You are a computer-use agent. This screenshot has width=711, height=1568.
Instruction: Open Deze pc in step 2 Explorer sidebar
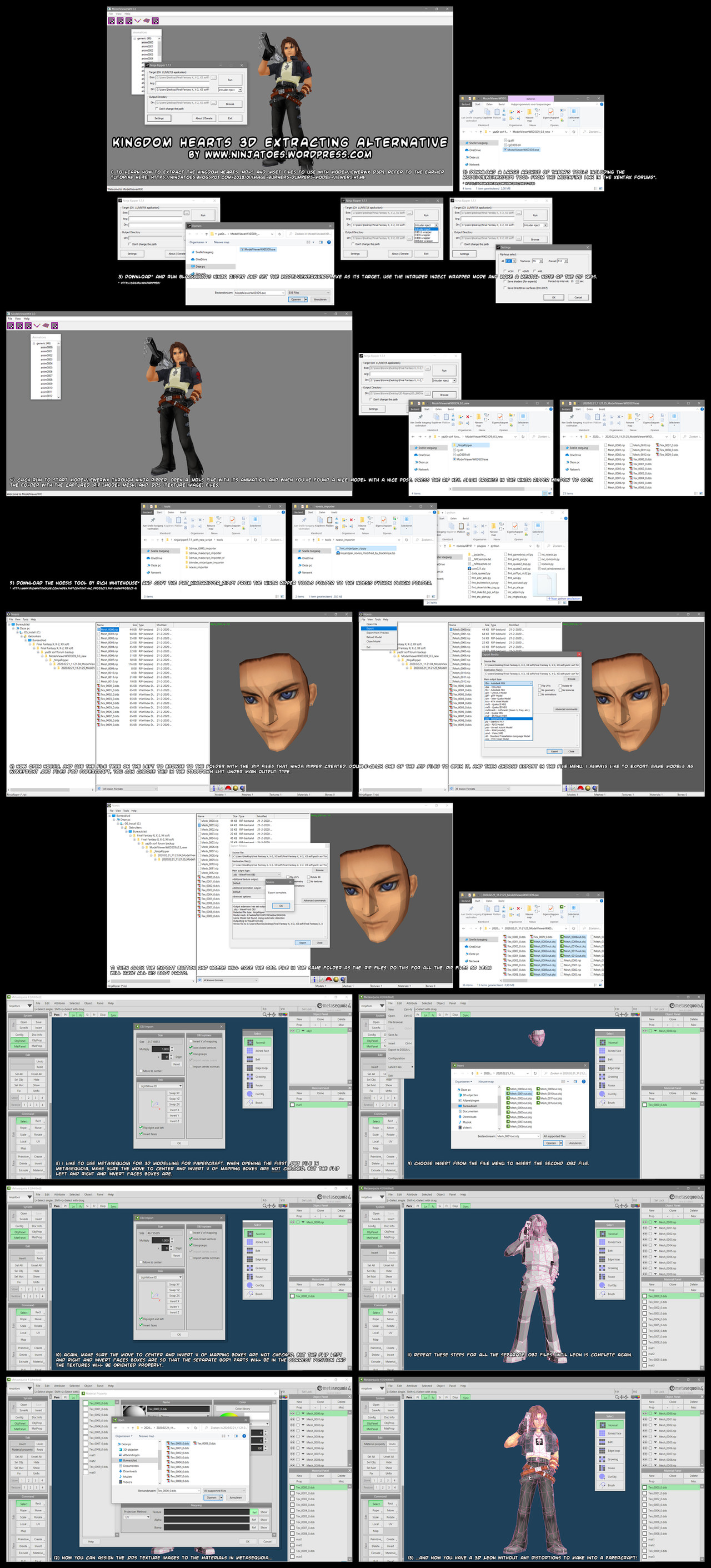point(474,158)
